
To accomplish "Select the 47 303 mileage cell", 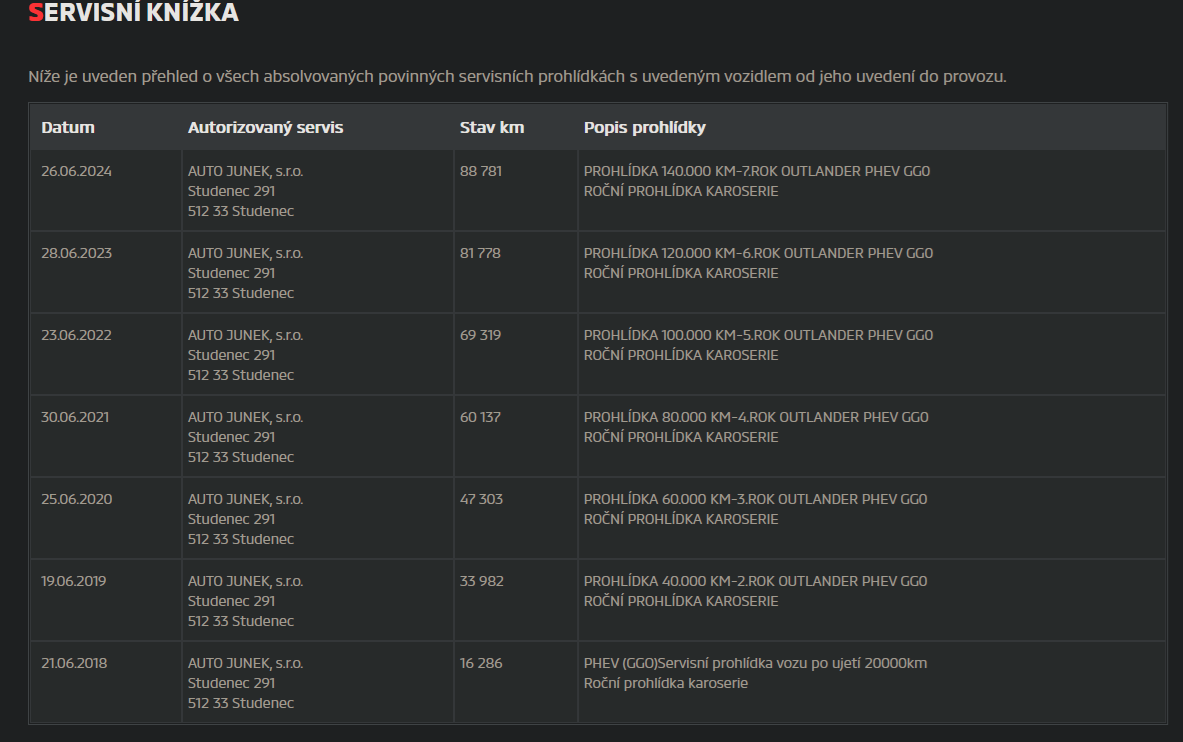I will (481, 499).
